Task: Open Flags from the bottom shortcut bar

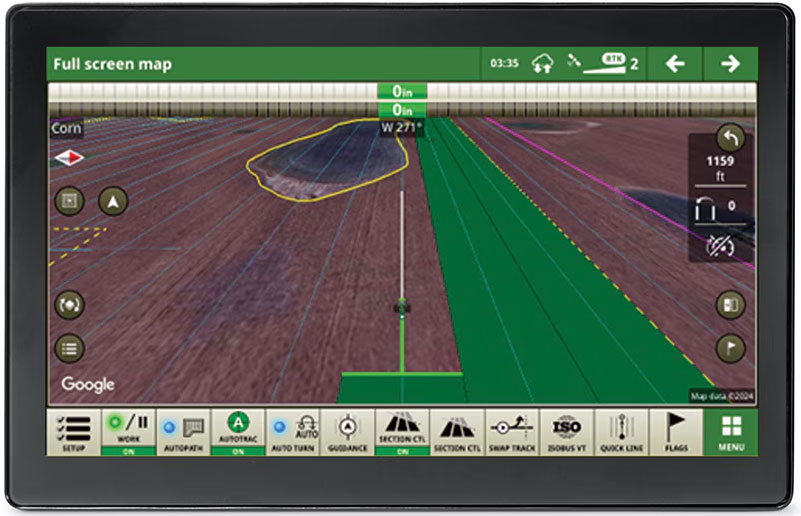Action: coord(677,433)
